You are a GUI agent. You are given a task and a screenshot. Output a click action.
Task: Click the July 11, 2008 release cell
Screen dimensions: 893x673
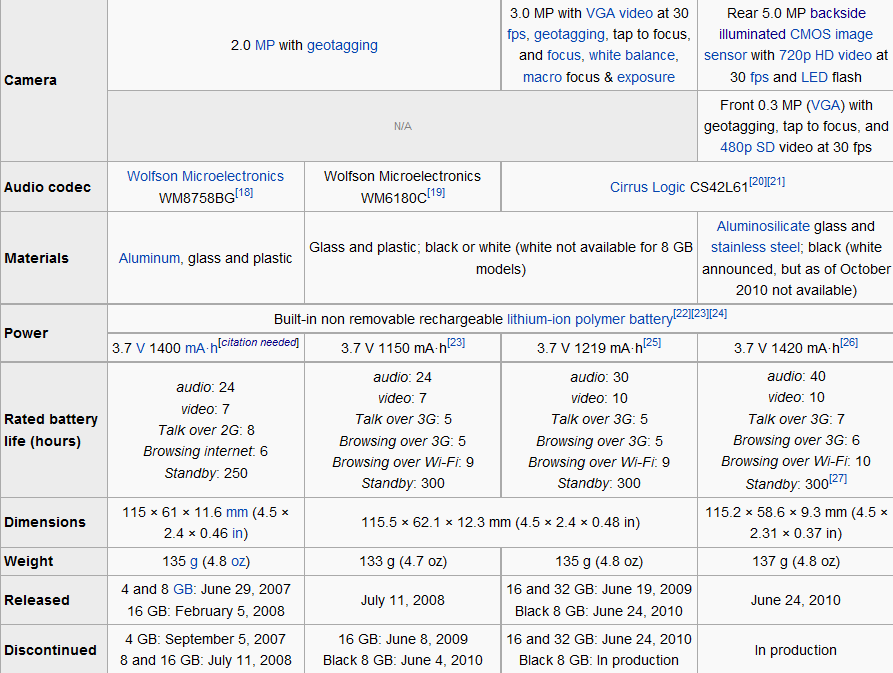click(403, 601)
